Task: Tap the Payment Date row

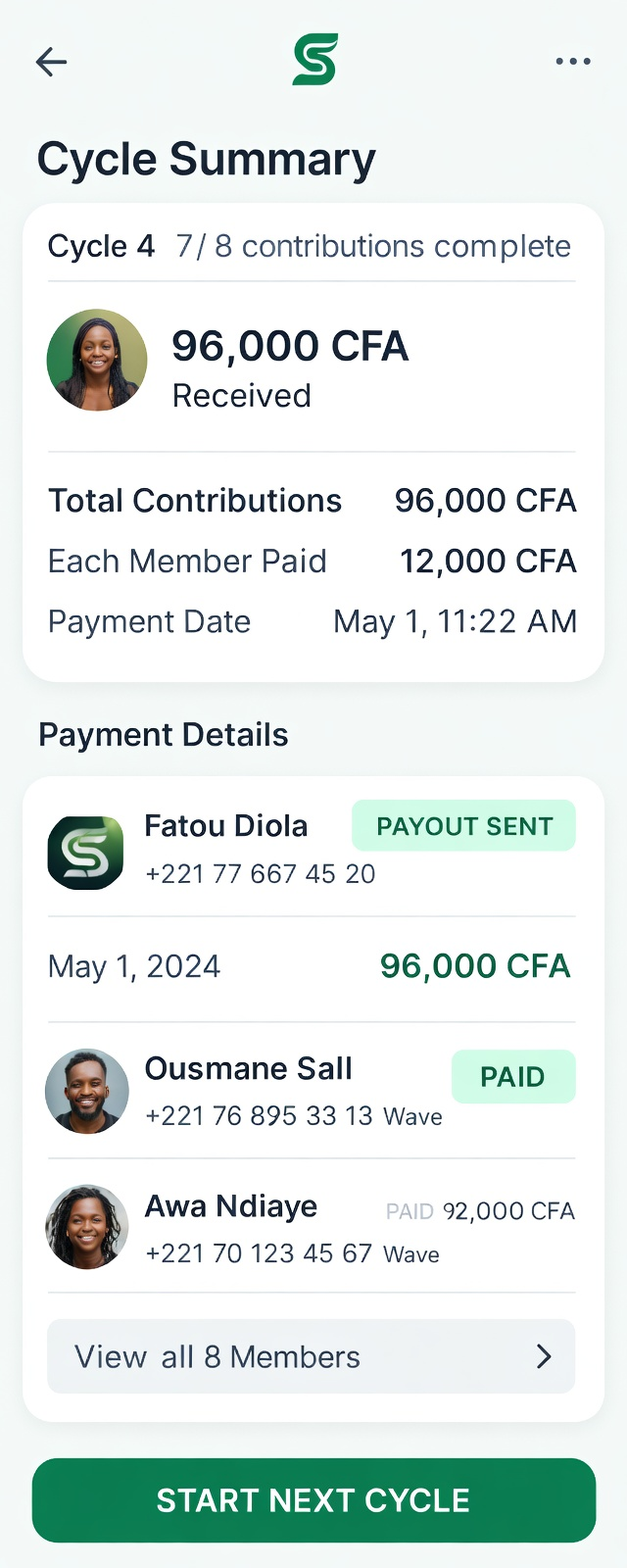Action: click(x=312, y=621)
